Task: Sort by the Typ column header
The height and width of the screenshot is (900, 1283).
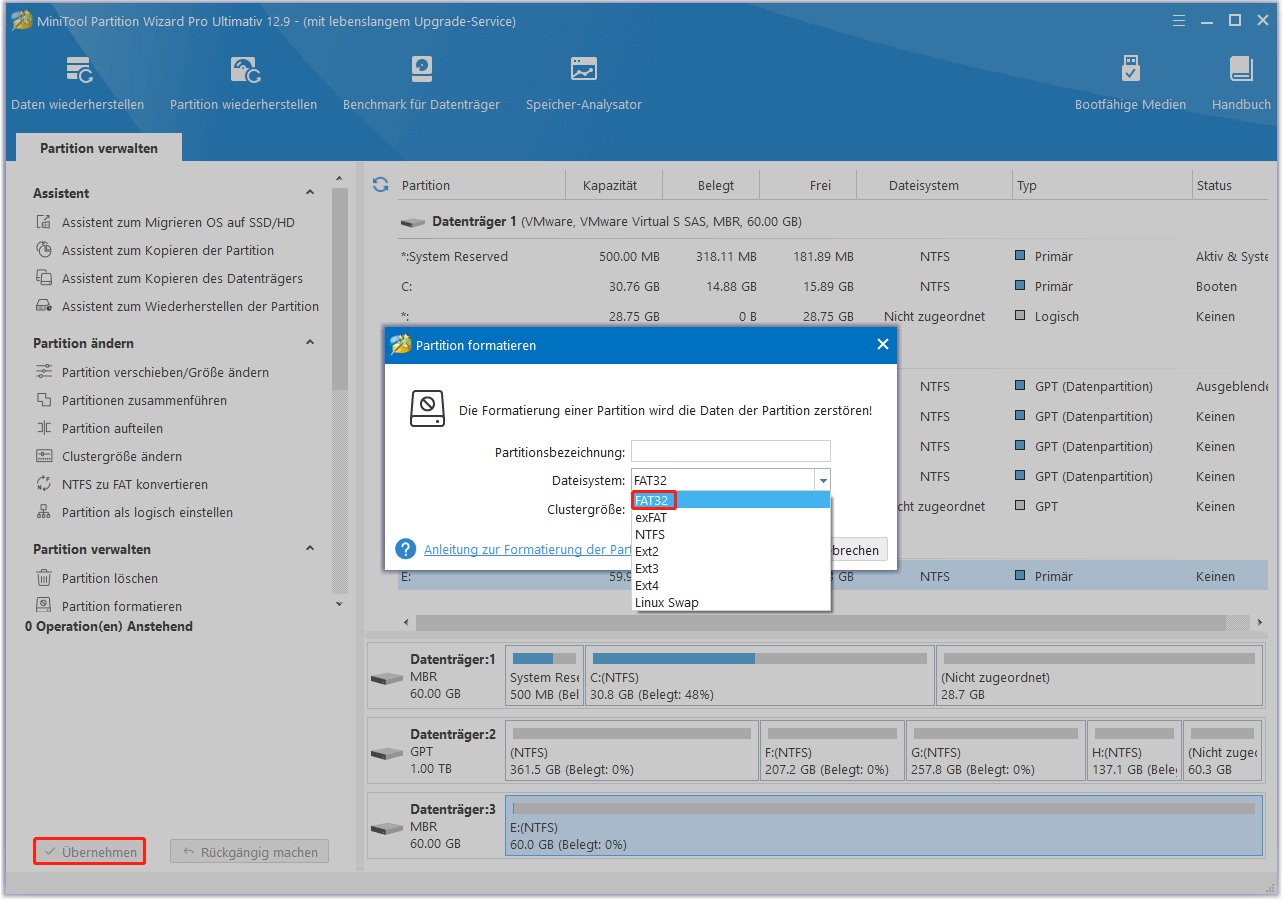Action: (1102, 185)
